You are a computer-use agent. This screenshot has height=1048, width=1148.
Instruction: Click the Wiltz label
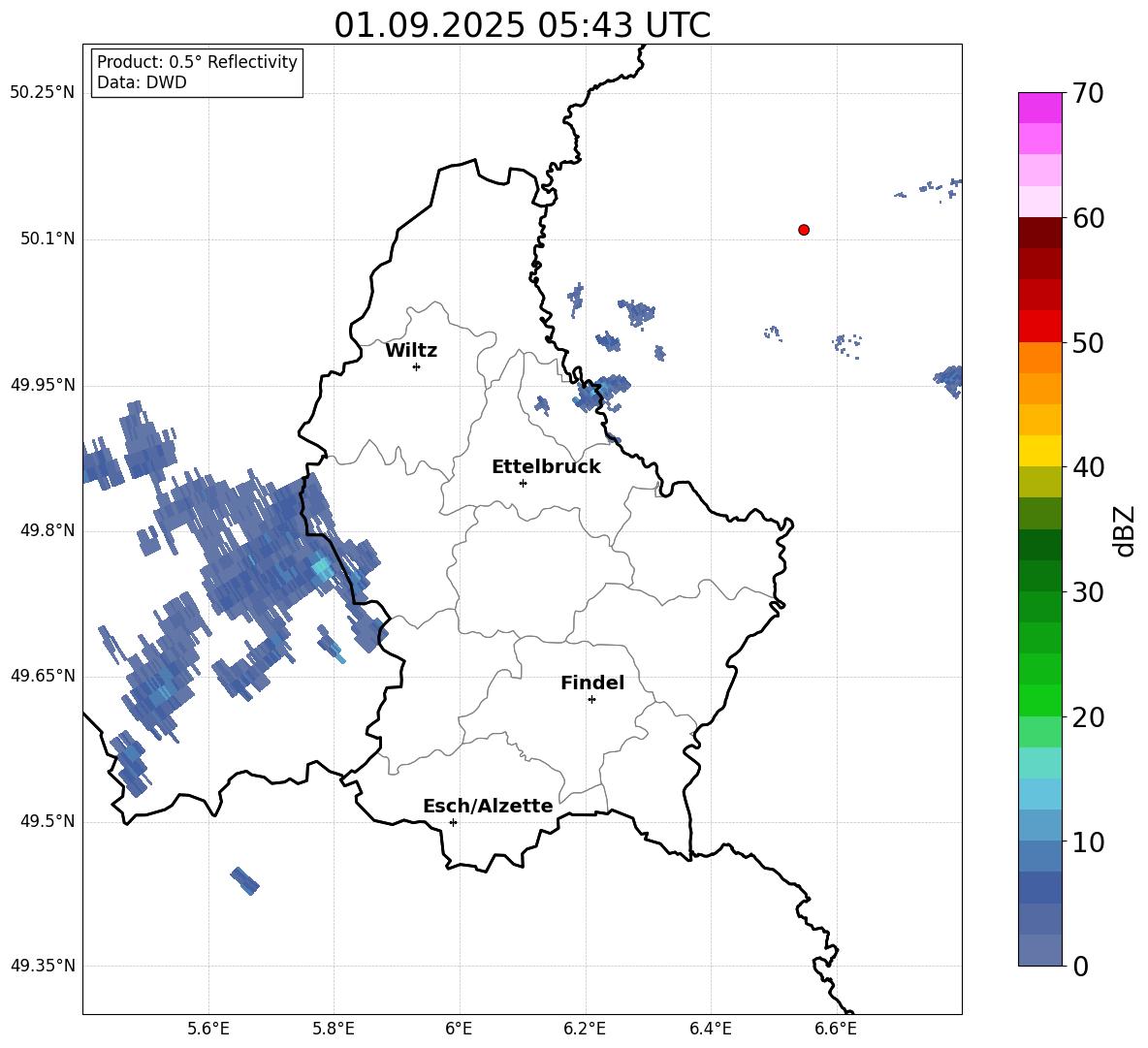coord(411,351)
